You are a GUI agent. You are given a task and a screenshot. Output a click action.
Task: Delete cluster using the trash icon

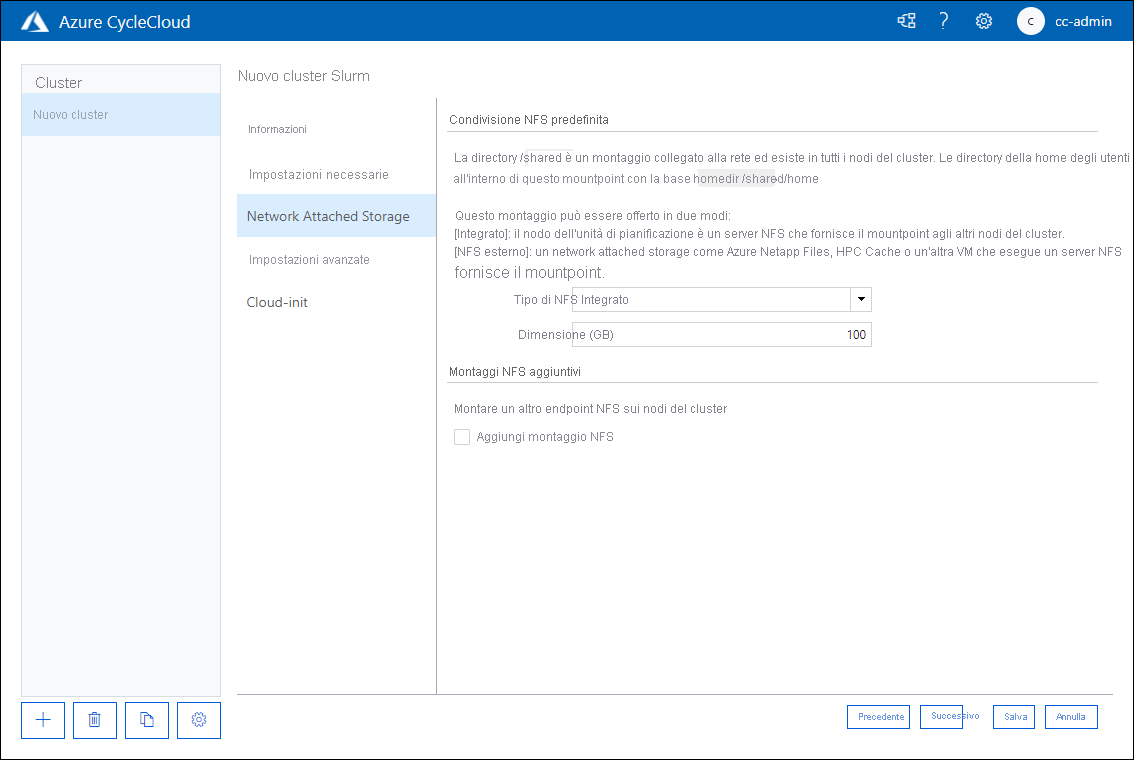pos(94,720)
